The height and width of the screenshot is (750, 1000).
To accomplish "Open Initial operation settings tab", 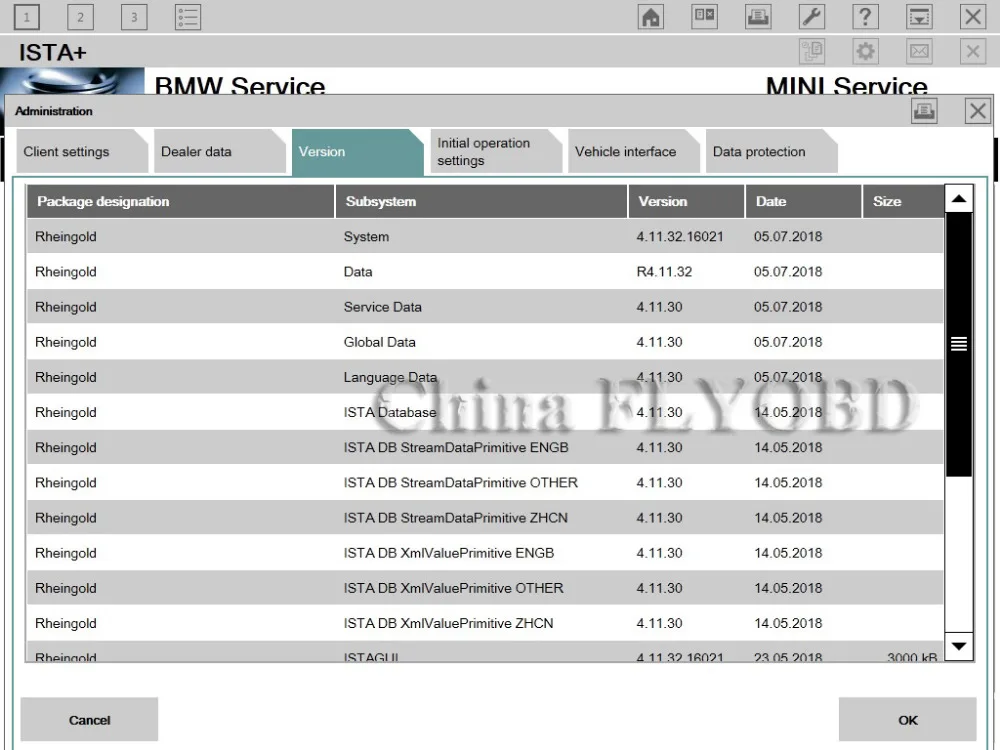I will [x=496, y=152].
